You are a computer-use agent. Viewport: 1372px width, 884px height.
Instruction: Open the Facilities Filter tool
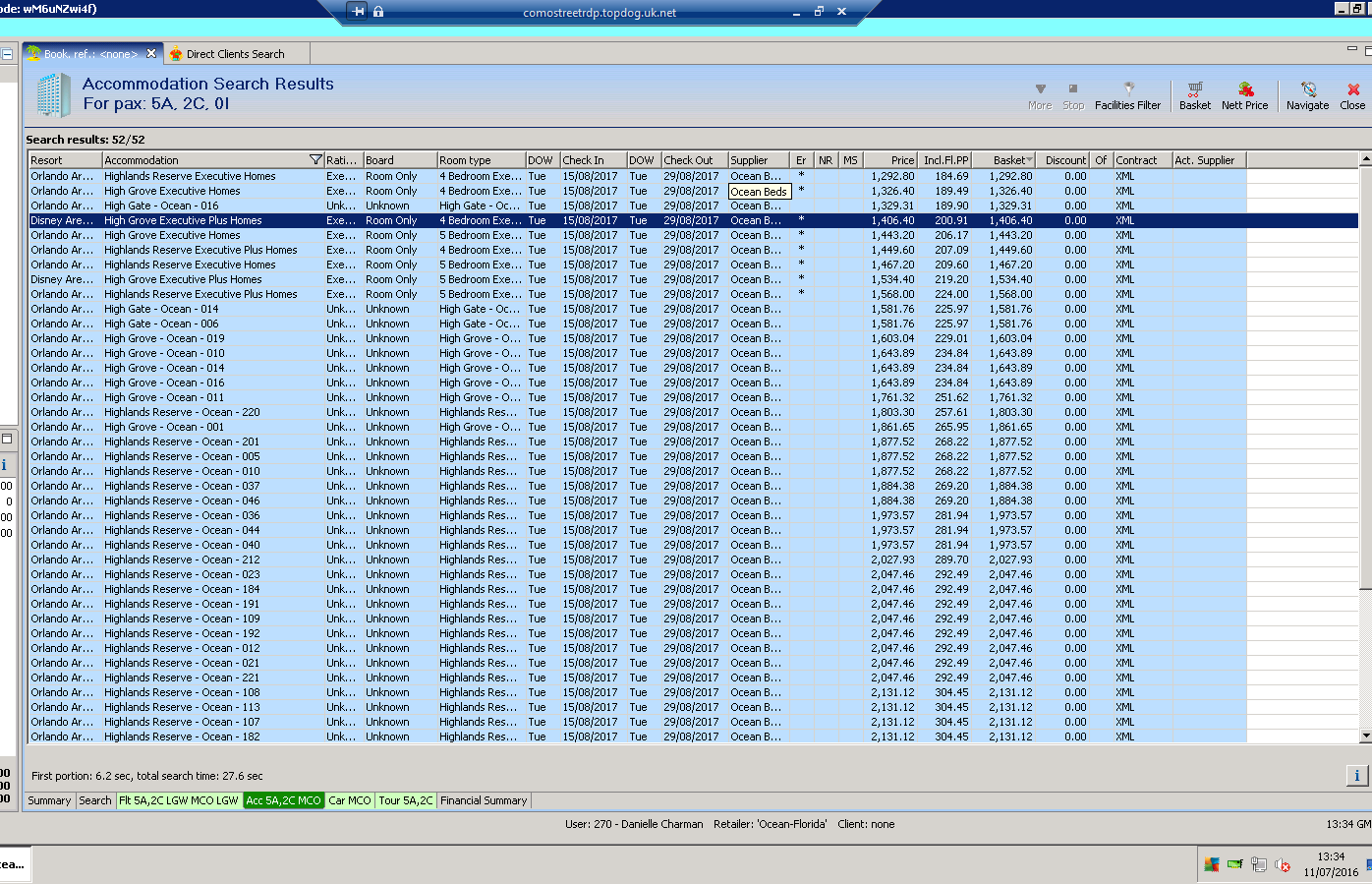click(1127, 95)
